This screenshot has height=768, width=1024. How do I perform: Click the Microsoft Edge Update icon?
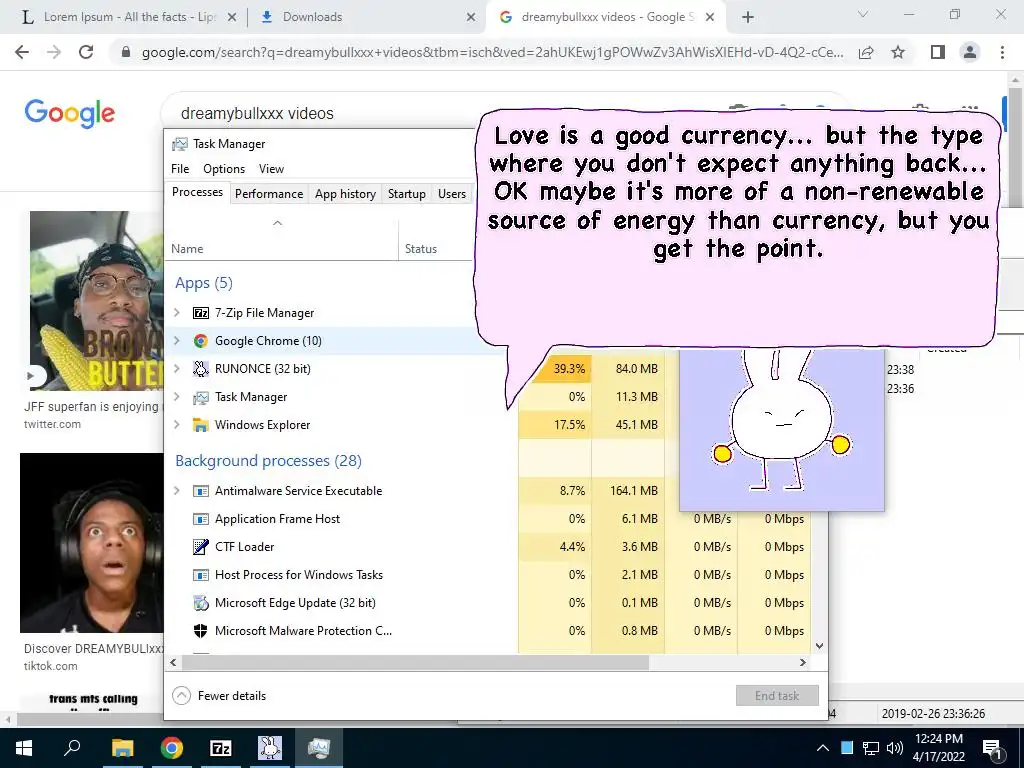tap(200, 603)
